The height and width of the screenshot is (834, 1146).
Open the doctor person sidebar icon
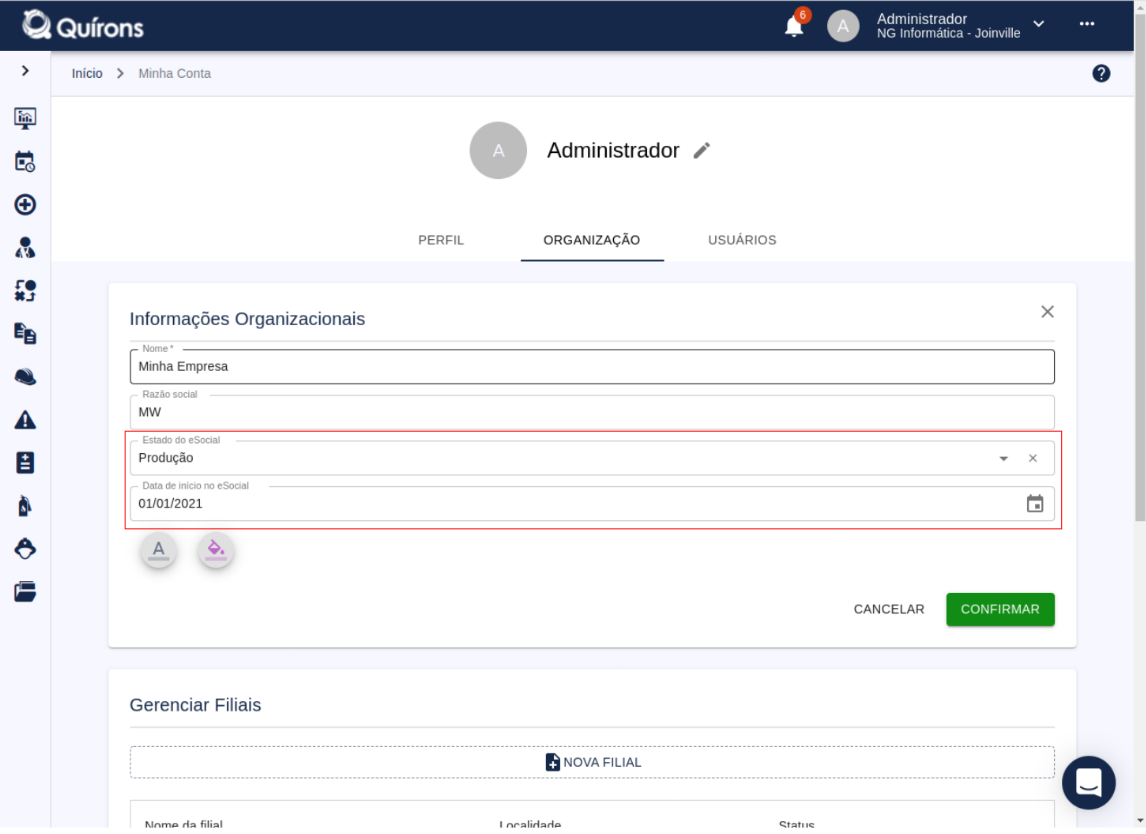pos(26,248)
